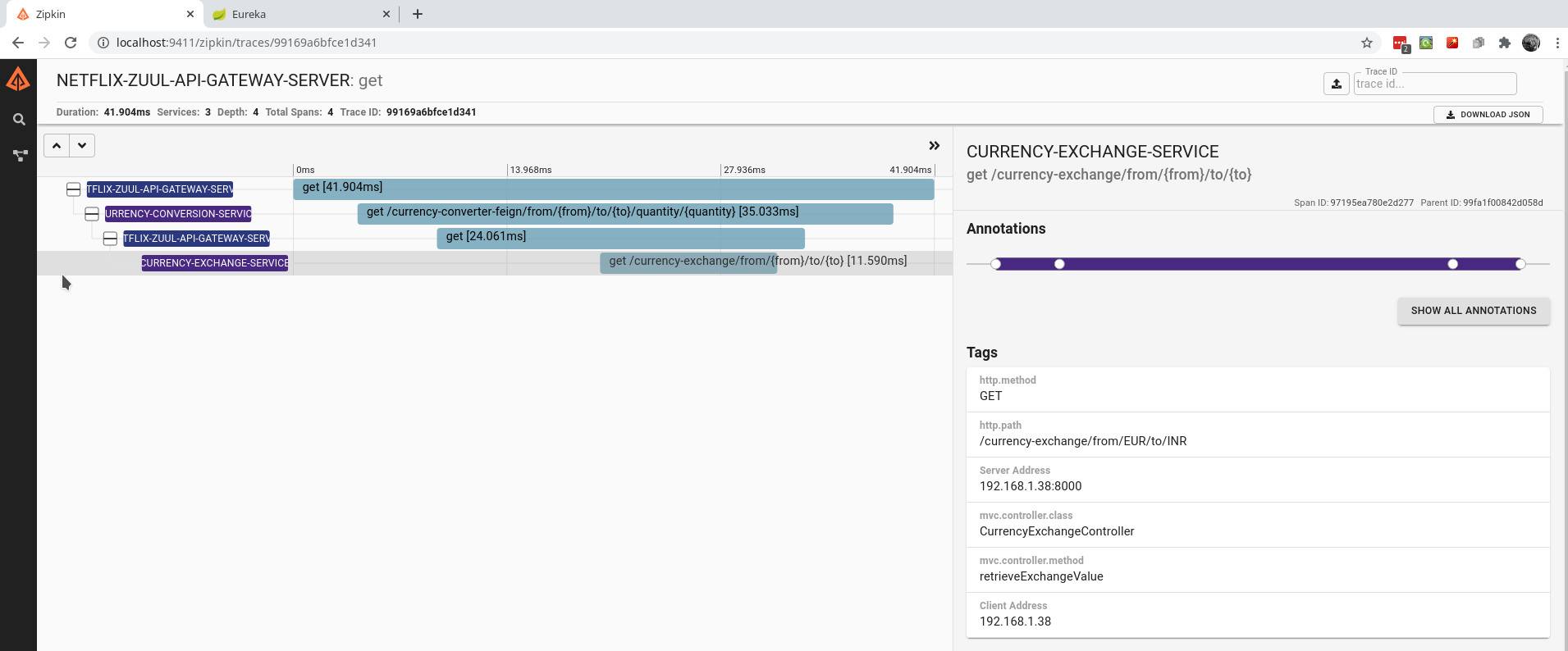The height and width of the screenshot is (651, 1568).
Task: Click the green extension icon in toolbar
Action: [x=1426, y=43]
